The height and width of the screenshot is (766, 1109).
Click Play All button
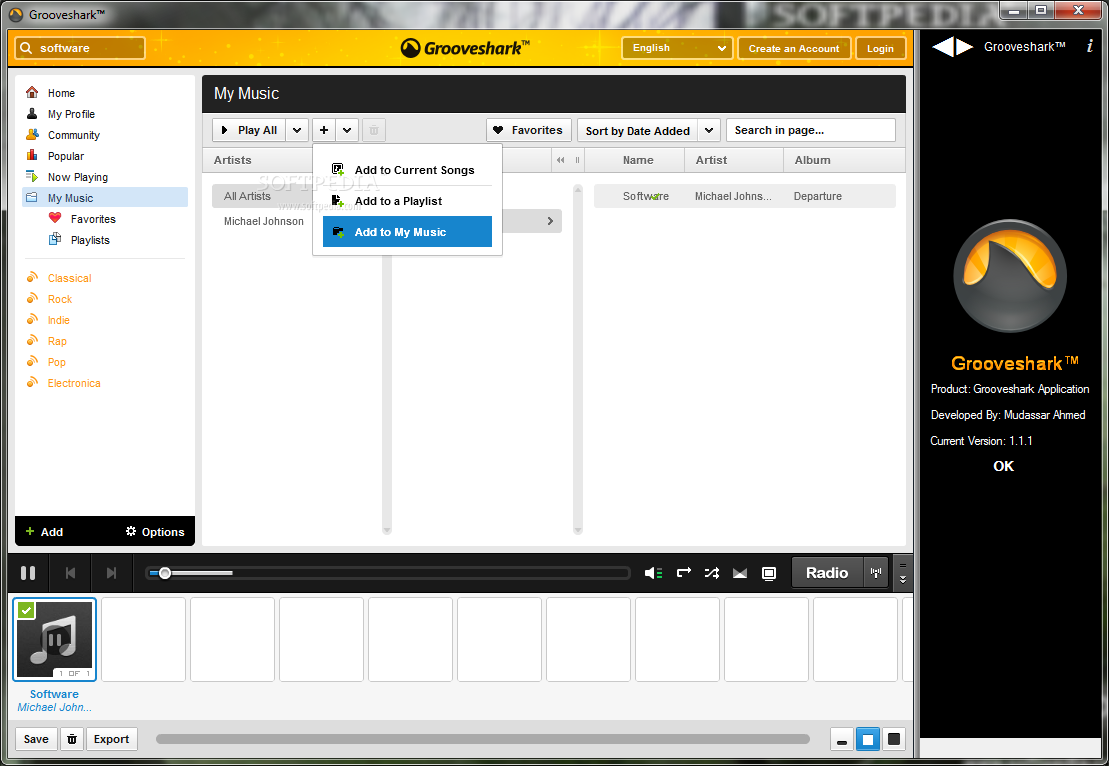coord(249,130)
